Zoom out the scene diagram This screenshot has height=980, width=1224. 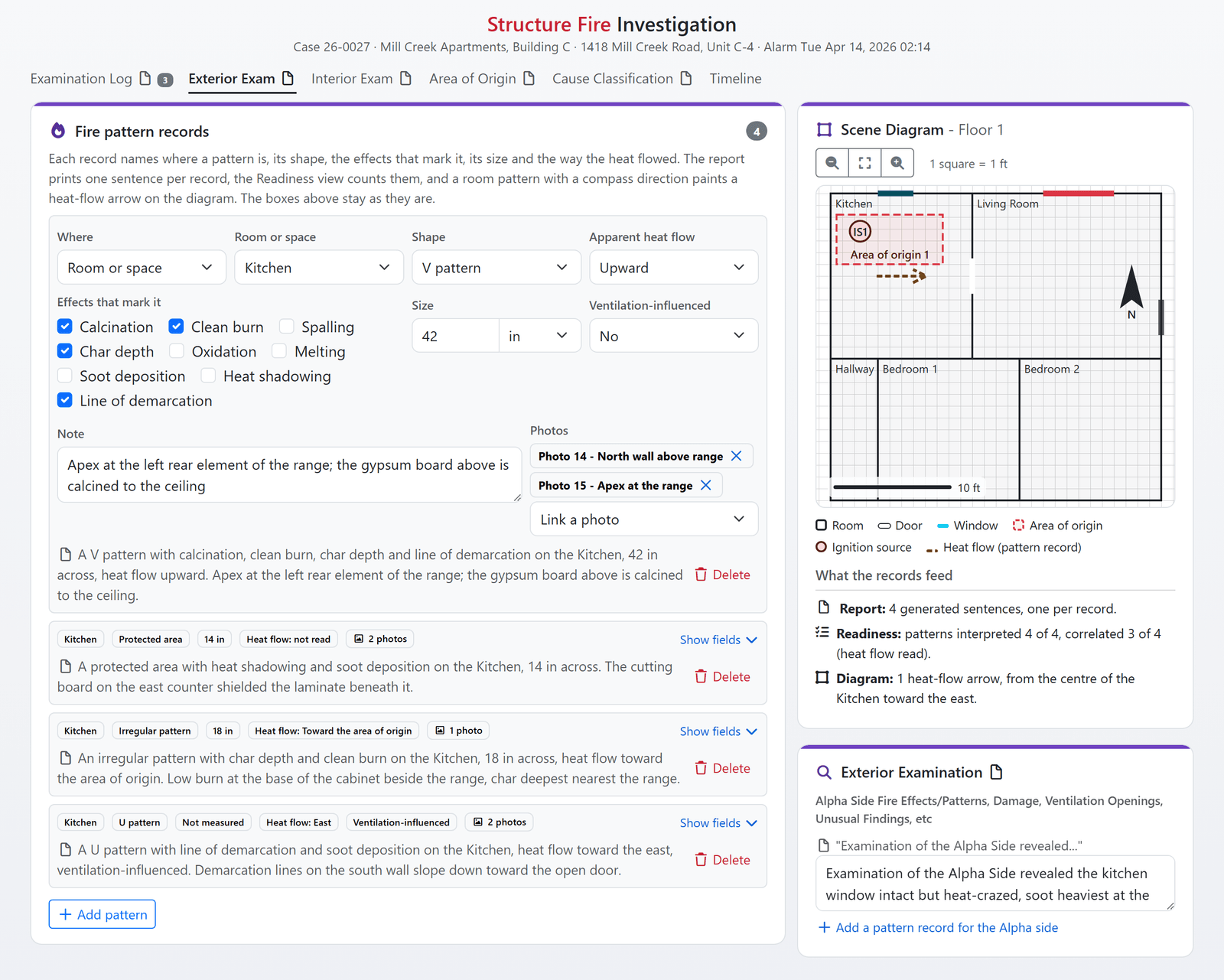832,163
